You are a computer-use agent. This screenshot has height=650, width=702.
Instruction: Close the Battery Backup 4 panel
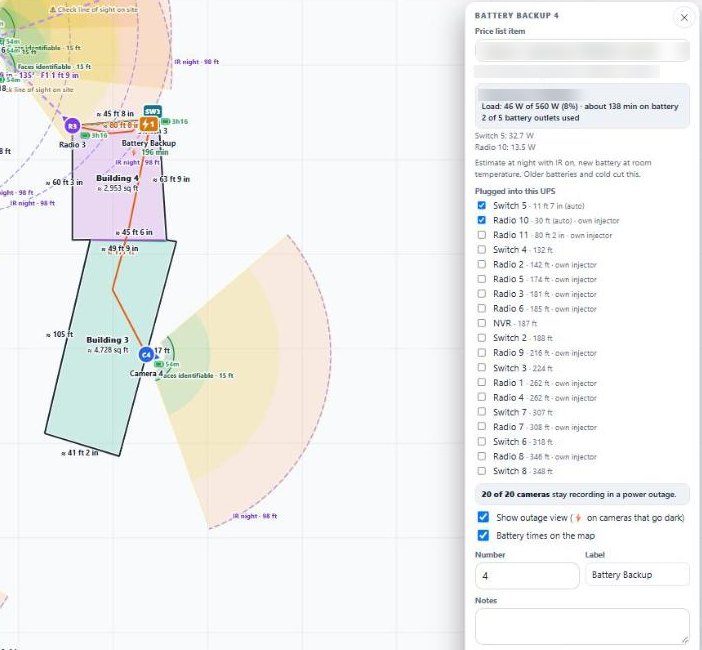pyautogui.click(x=684, y=17)
